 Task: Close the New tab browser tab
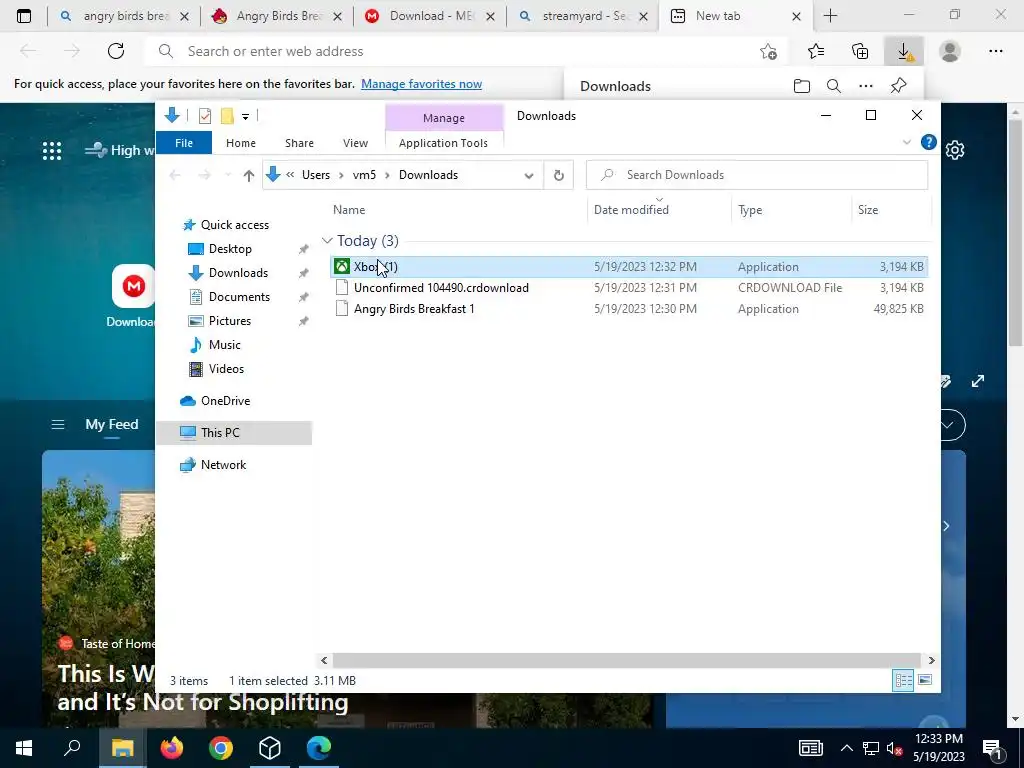pos(796,16)
